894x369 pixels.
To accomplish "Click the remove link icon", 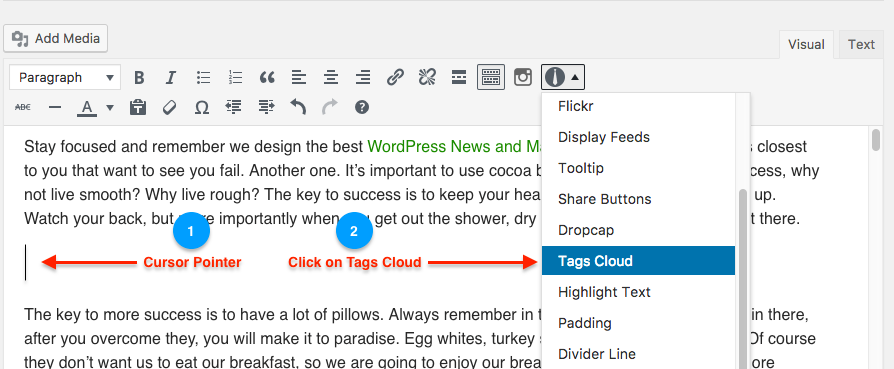I will pyautogui.click(x=427, y=78).
